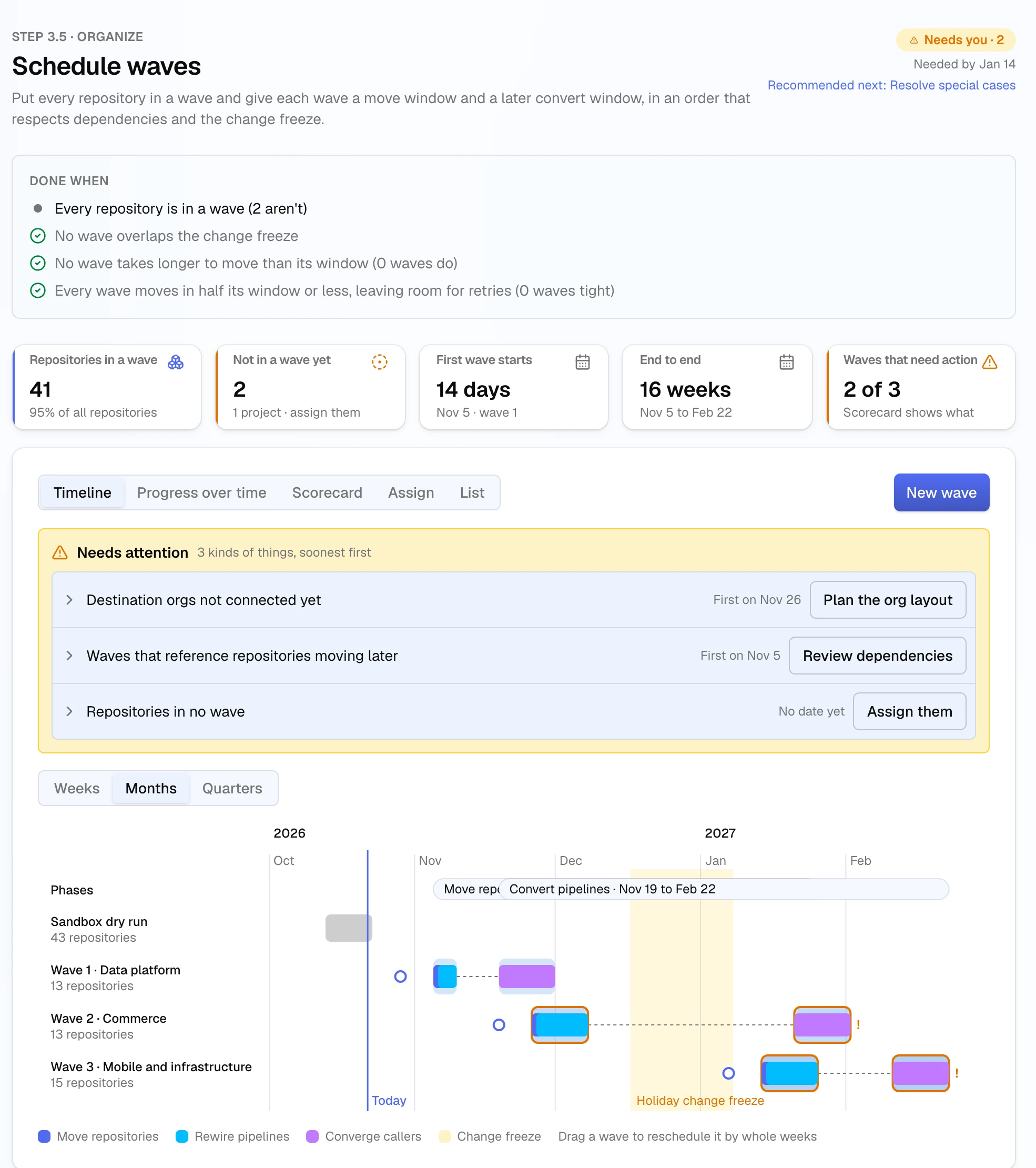Click Wave 2 milestone circle marker

coord(499,1025)
